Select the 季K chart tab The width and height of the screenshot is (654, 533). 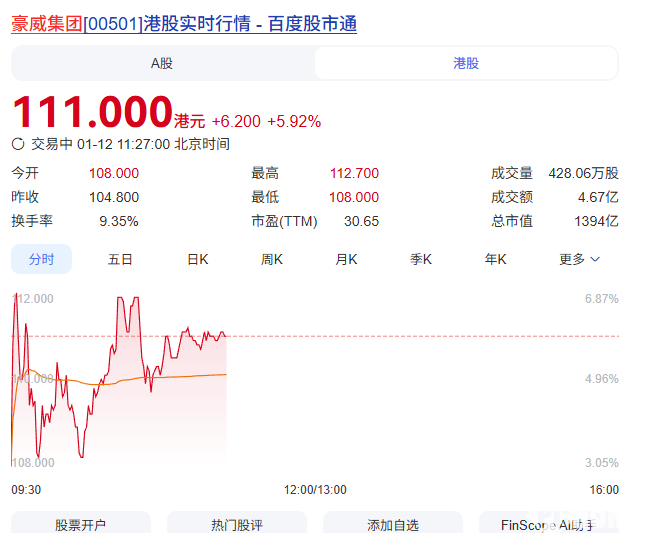pyautogui.click(x=420, y=259)
